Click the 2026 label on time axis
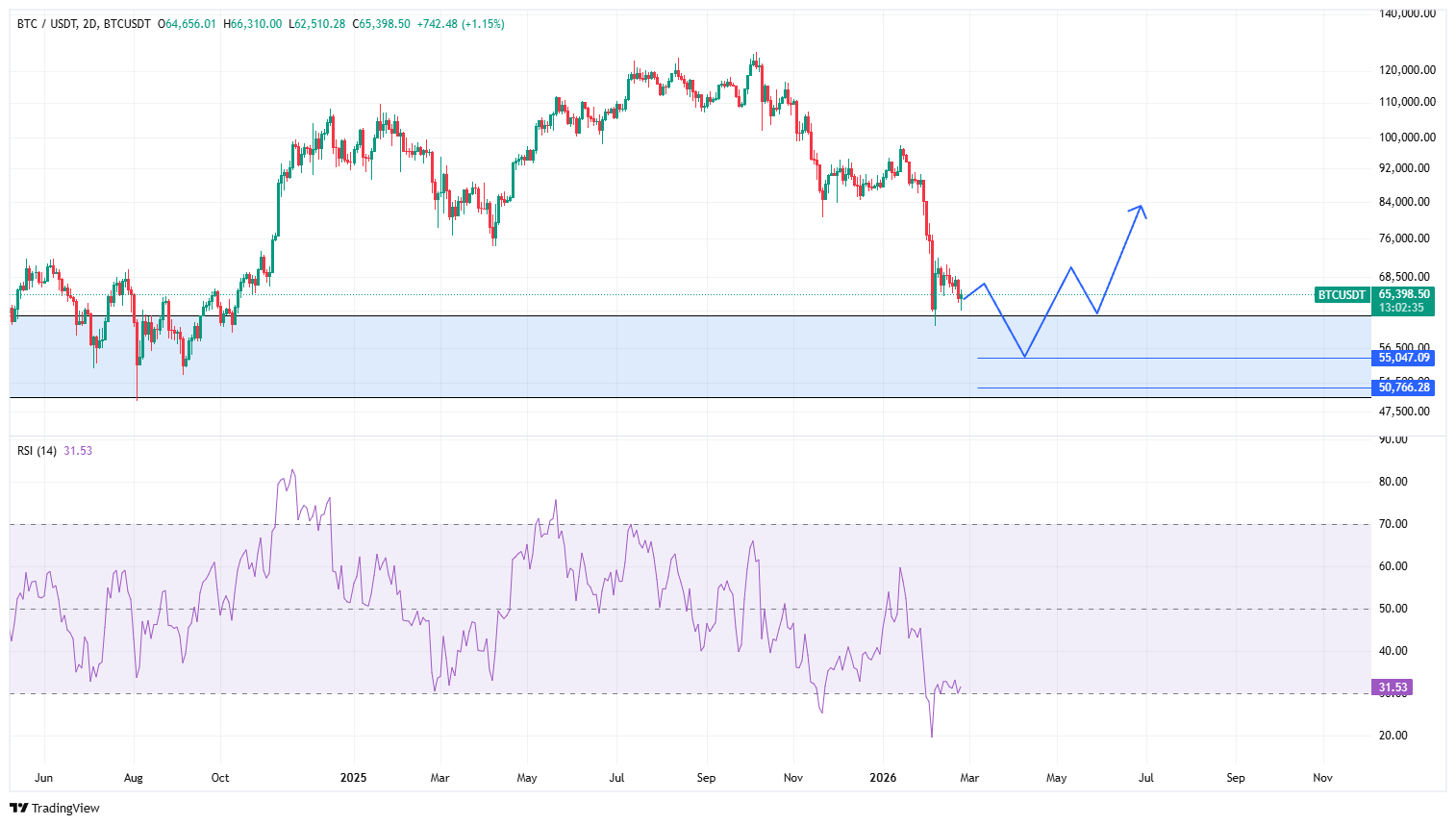The image size is (1456, 825). click(x=882, y=778)
